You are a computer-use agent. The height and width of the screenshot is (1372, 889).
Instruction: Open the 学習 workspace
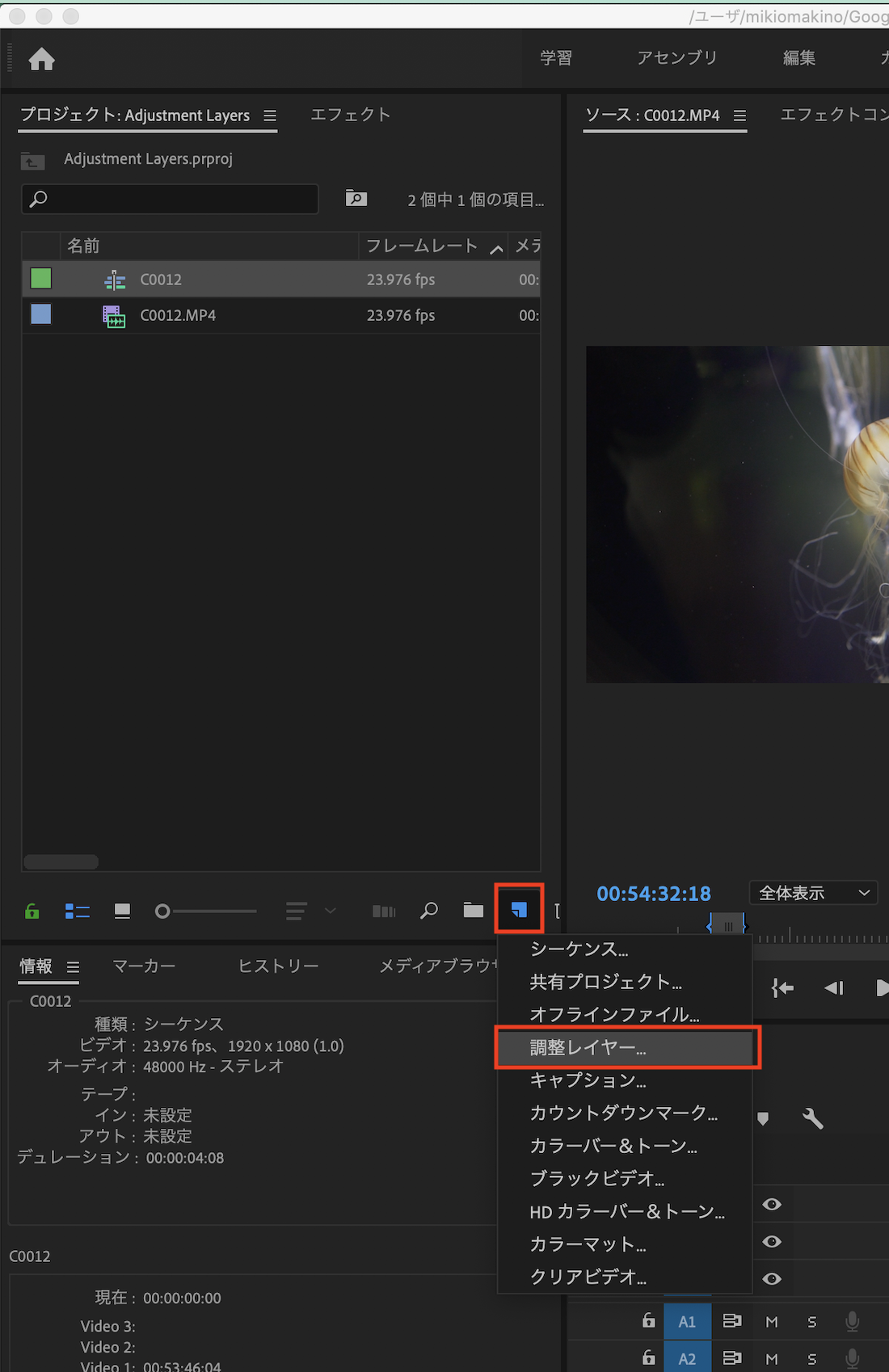click(556, 58)
